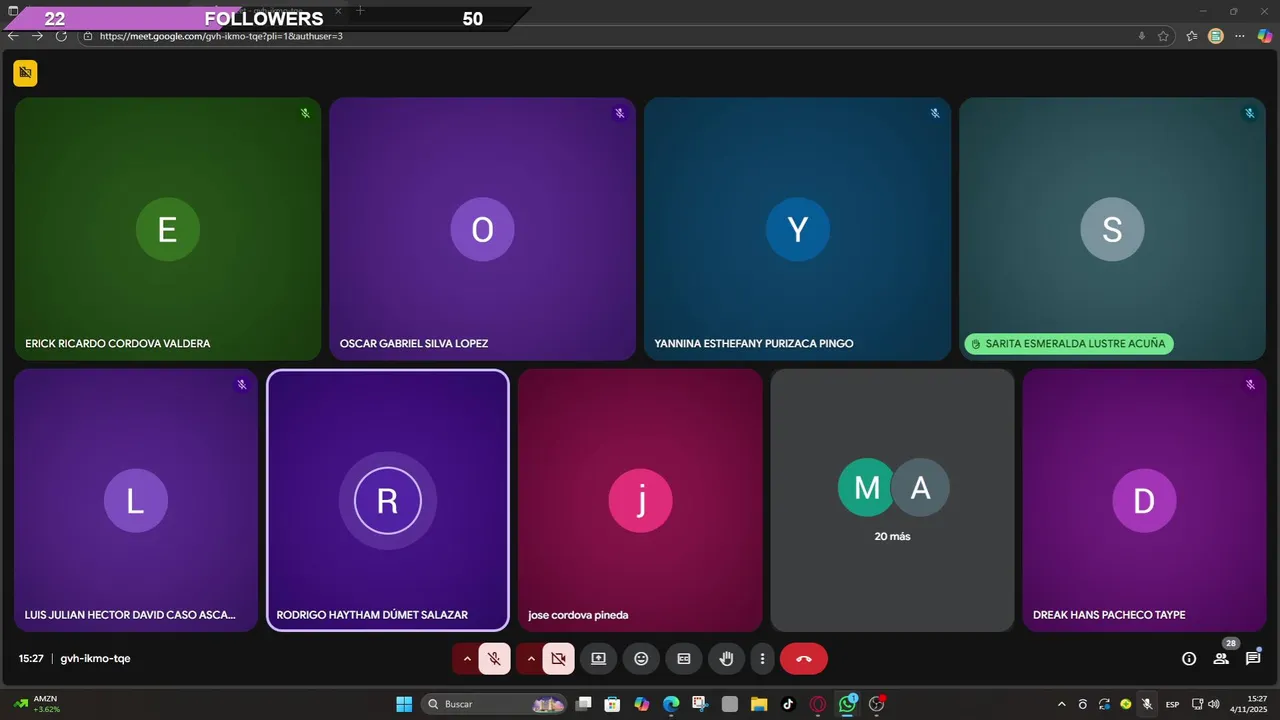Show hidden system tray icons
This screenshot has width=1280, height=720.
pos(1061,704)
